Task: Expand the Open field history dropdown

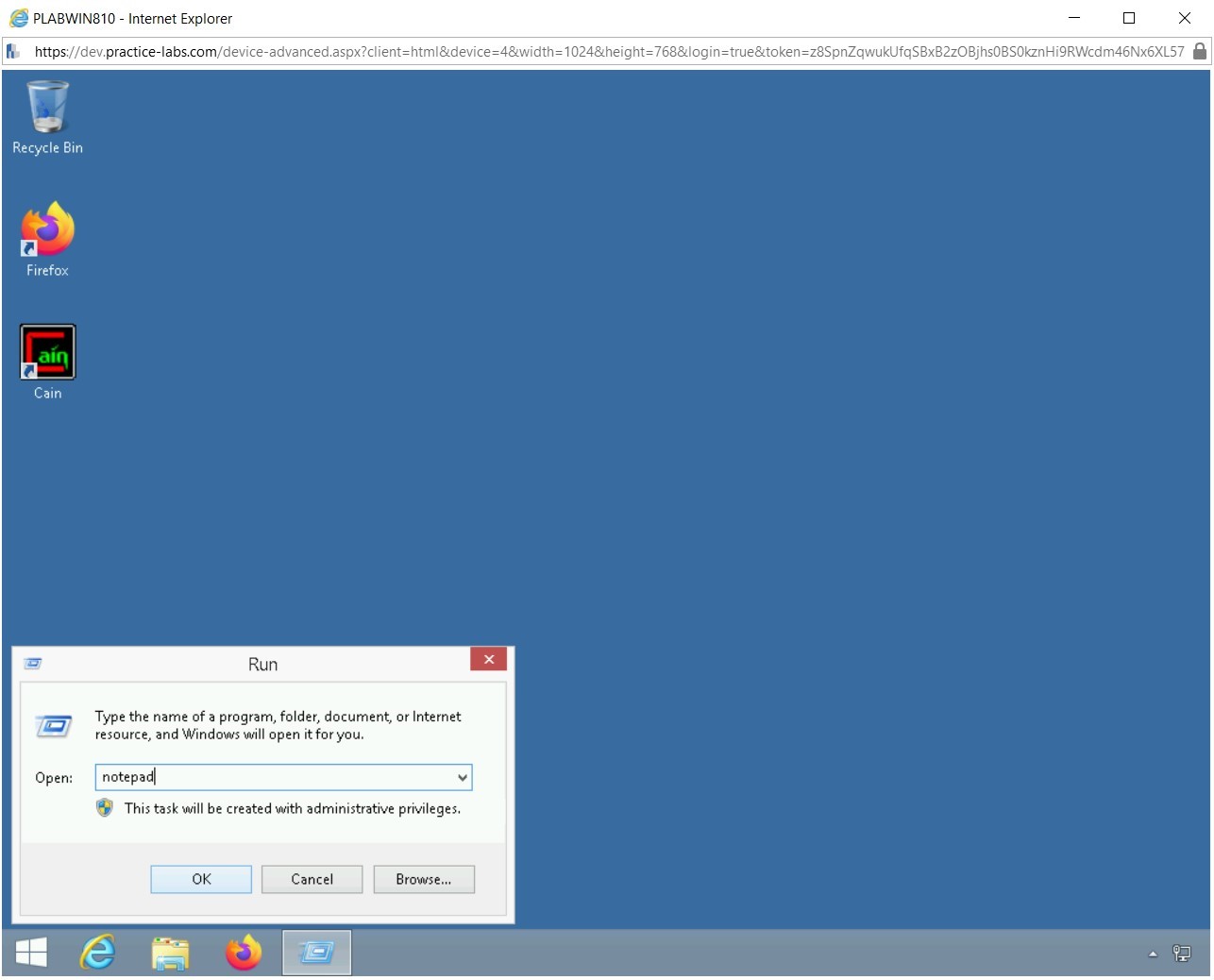Action: click(x=462, y=776)
